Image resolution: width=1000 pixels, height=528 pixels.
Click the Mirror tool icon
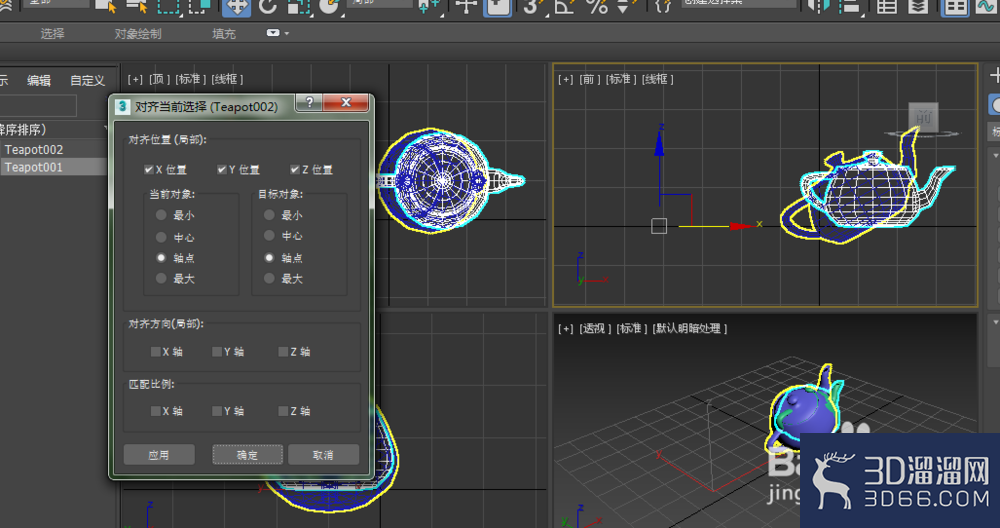818,6
